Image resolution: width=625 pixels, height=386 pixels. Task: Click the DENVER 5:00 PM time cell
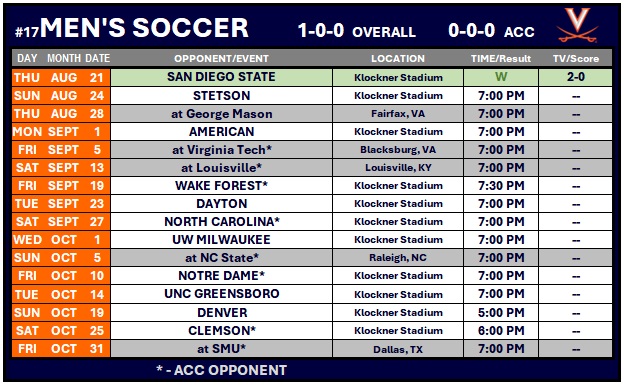[501, 313]
